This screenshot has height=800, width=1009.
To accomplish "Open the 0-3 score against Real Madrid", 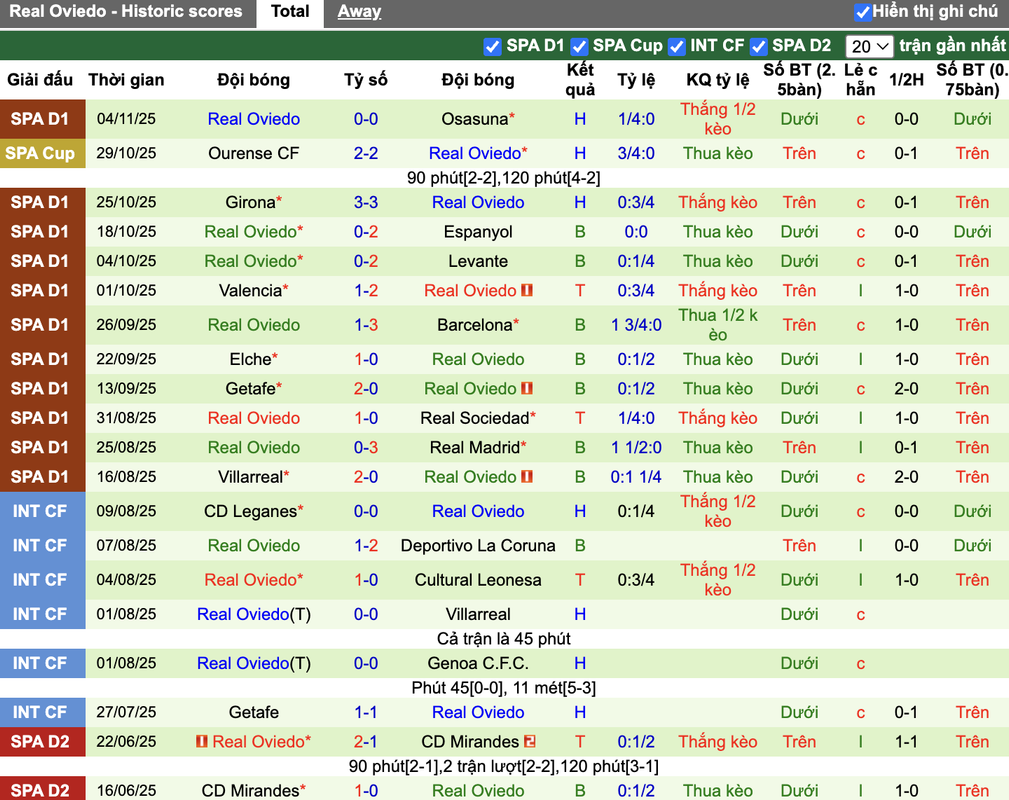I will pos(366,447).
